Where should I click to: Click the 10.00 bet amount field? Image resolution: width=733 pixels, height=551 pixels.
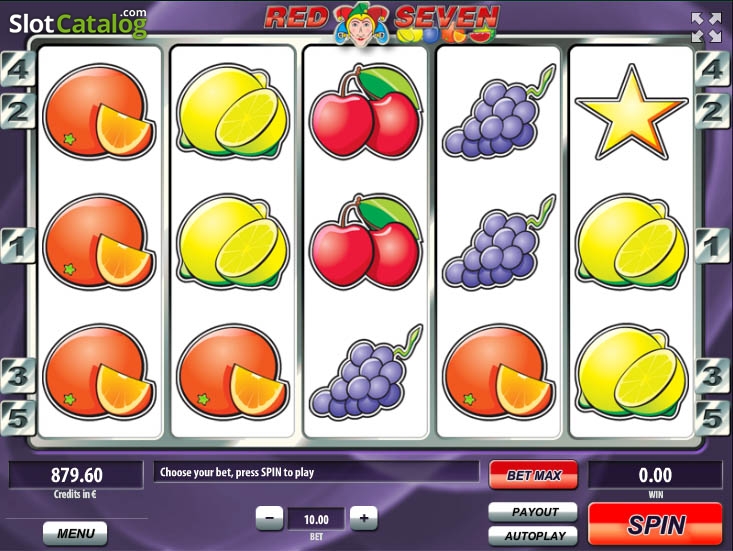(316, 519)
